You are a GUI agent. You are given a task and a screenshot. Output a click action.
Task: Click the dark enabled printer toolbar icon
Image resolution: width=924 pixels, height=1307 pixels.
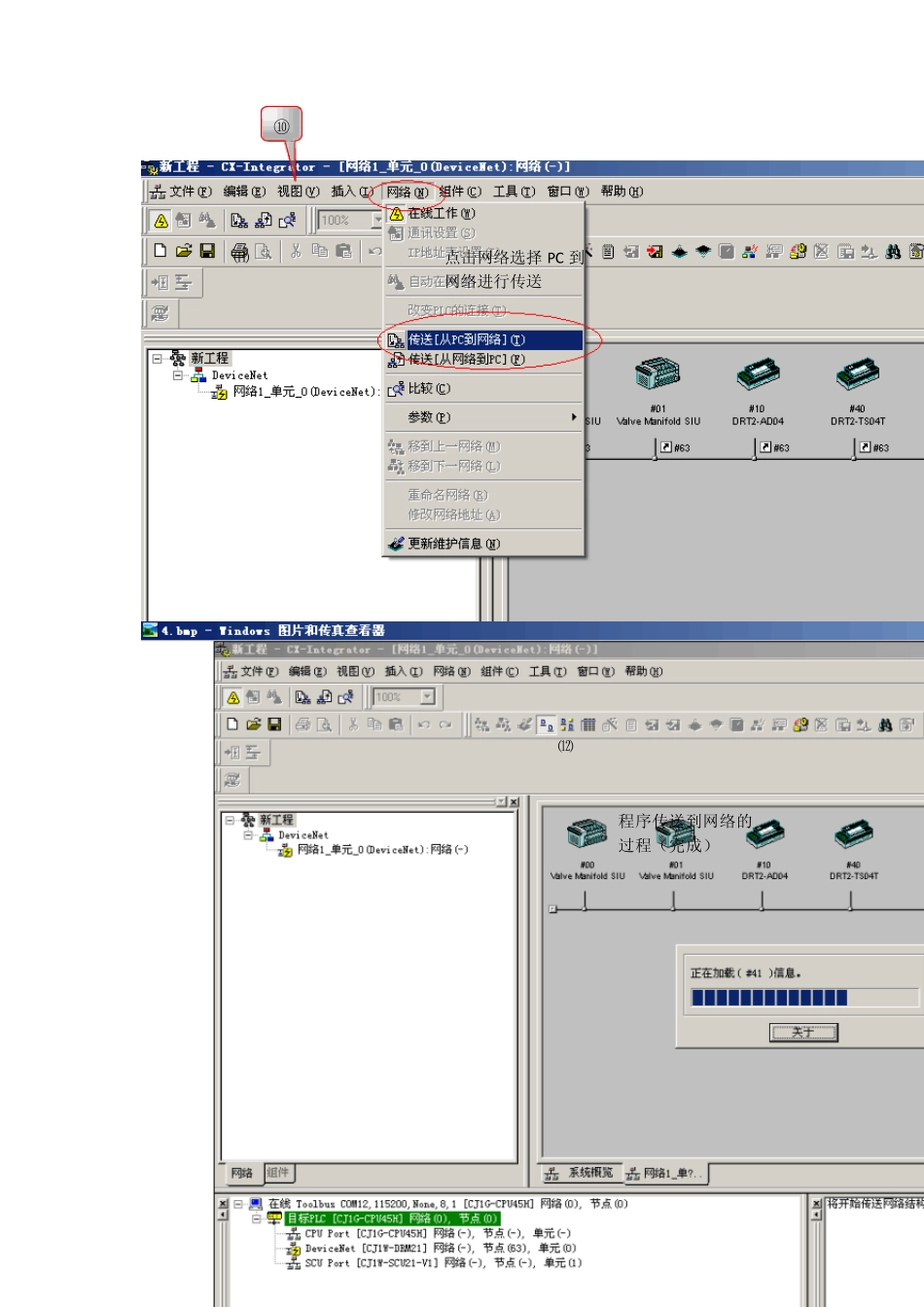(239, 252)
